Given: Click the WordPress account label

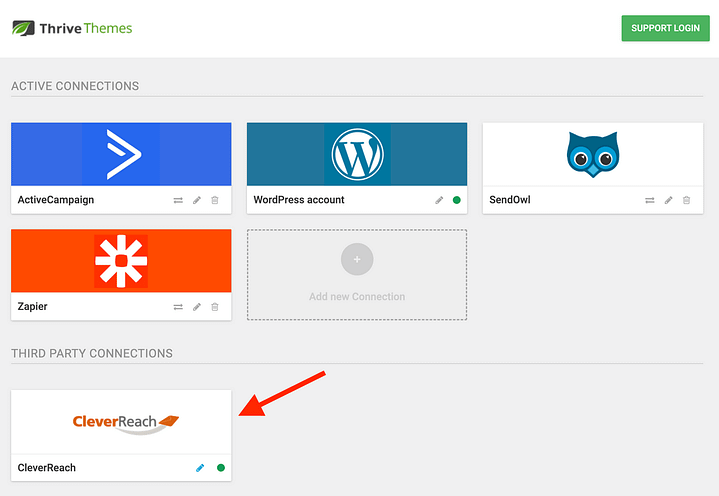Looking at the screenshot, I should [x=299, y=200].
